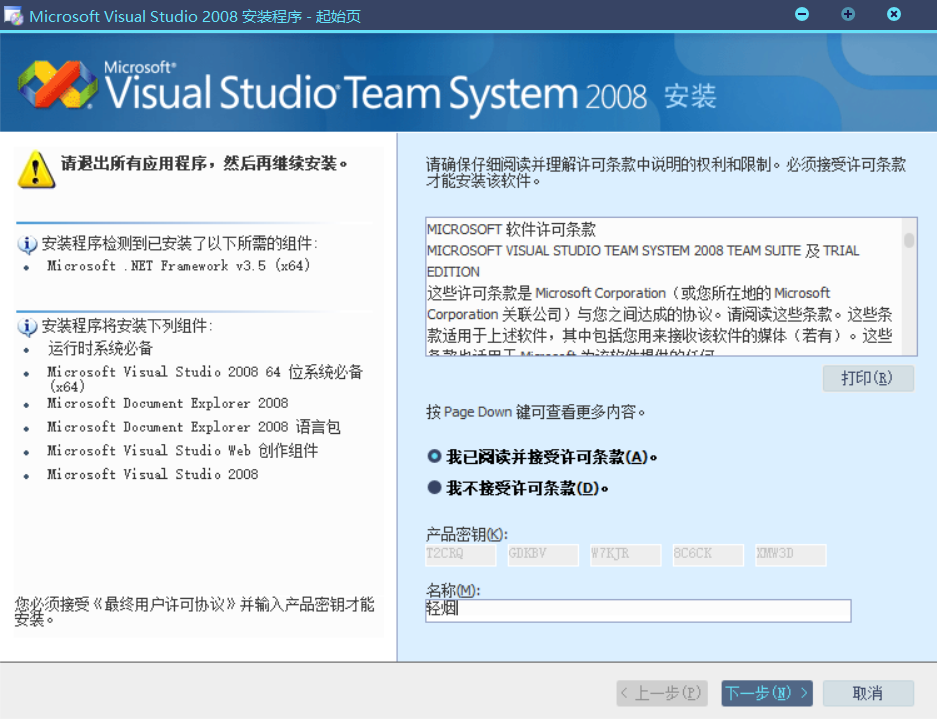
Task: Click the 取消 button
Action: [868, 693]
